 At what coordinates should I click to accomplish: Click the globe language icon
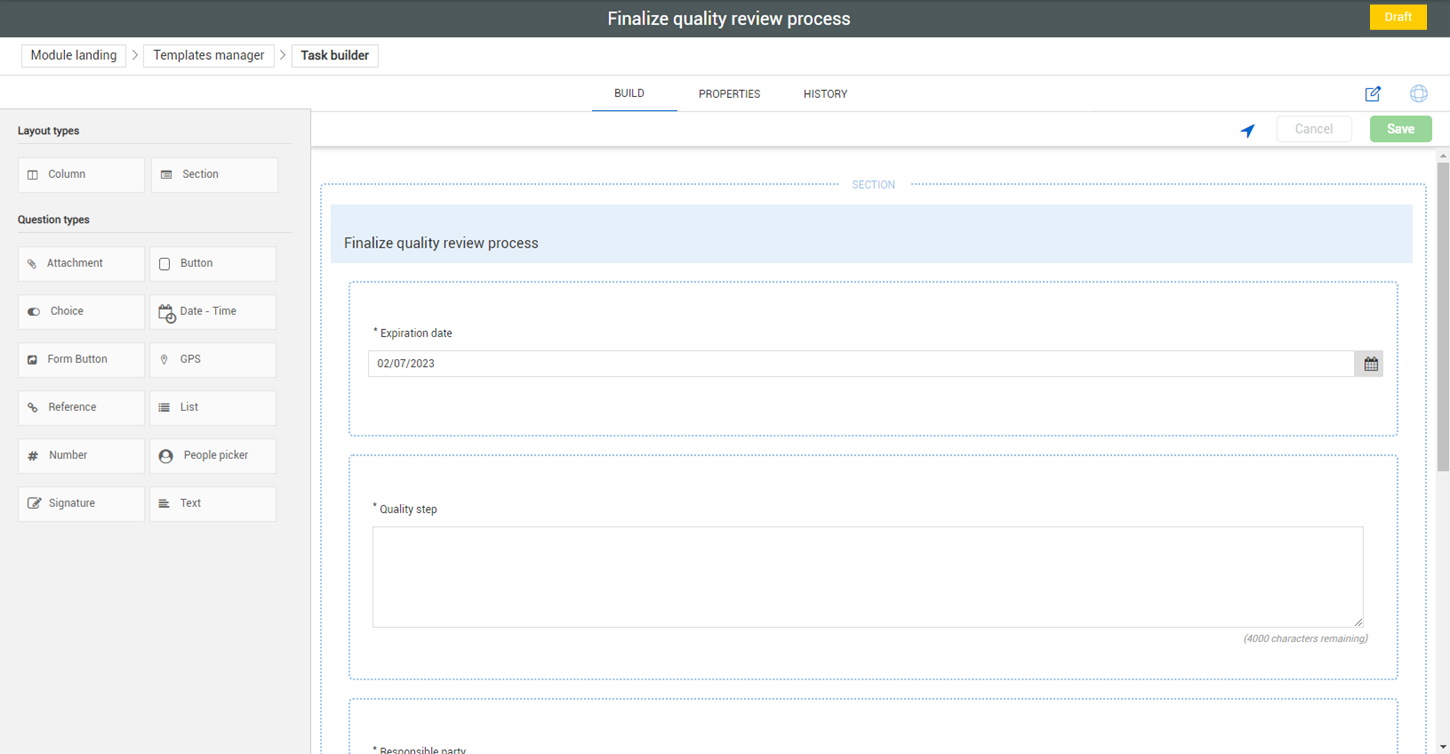coord(1418,94)
